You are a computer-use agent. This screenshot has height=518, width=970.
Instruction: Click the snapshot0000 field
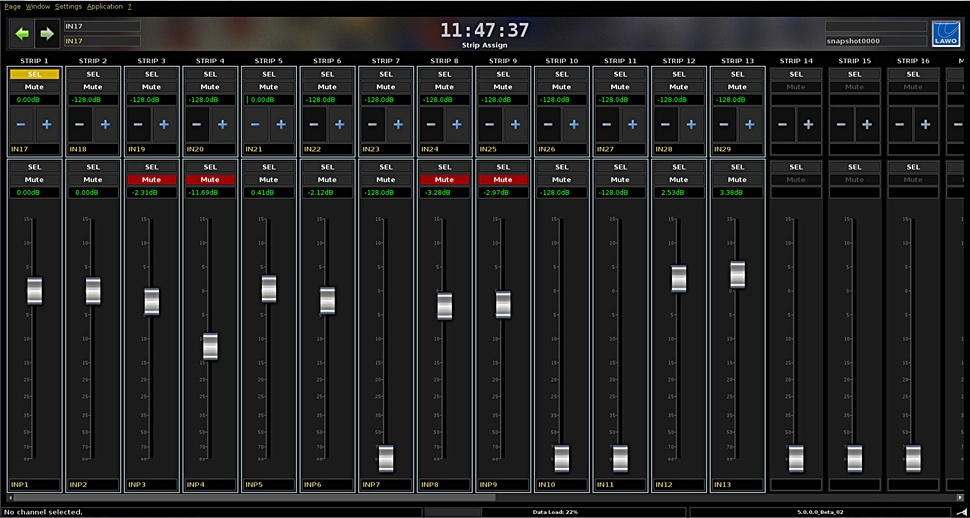[x=876, y=41]
